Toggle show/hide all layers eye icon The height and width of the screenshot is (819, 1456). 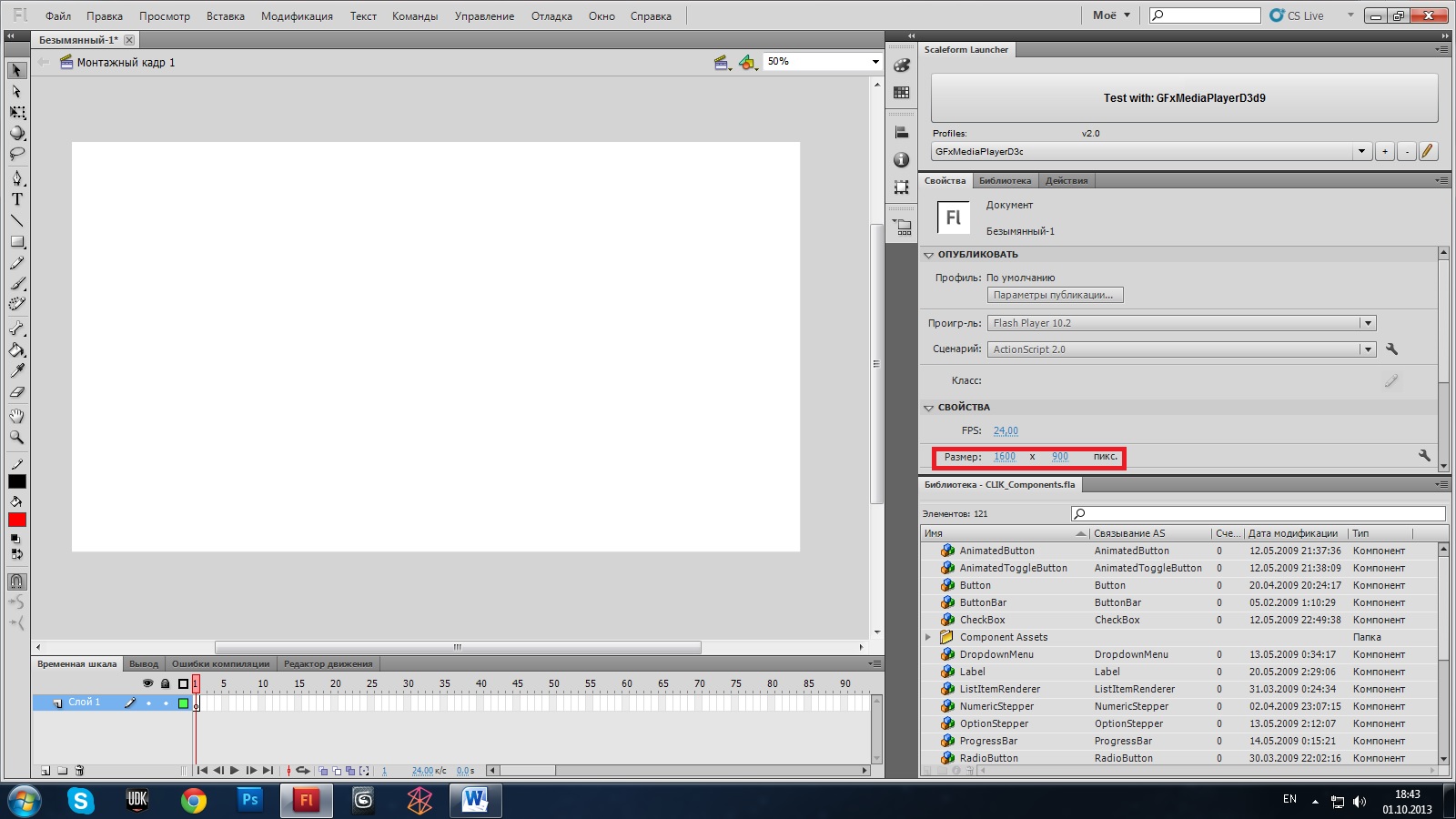[x=147, y=683]
